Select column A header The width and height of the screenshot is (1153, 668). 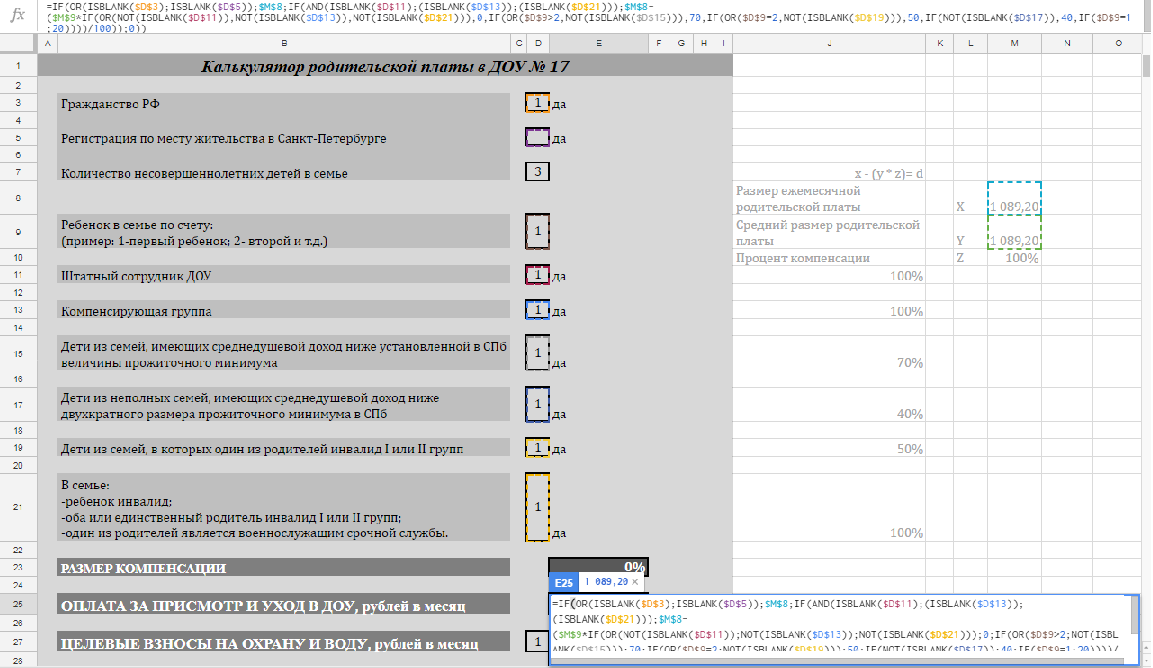tap(47, 43)
